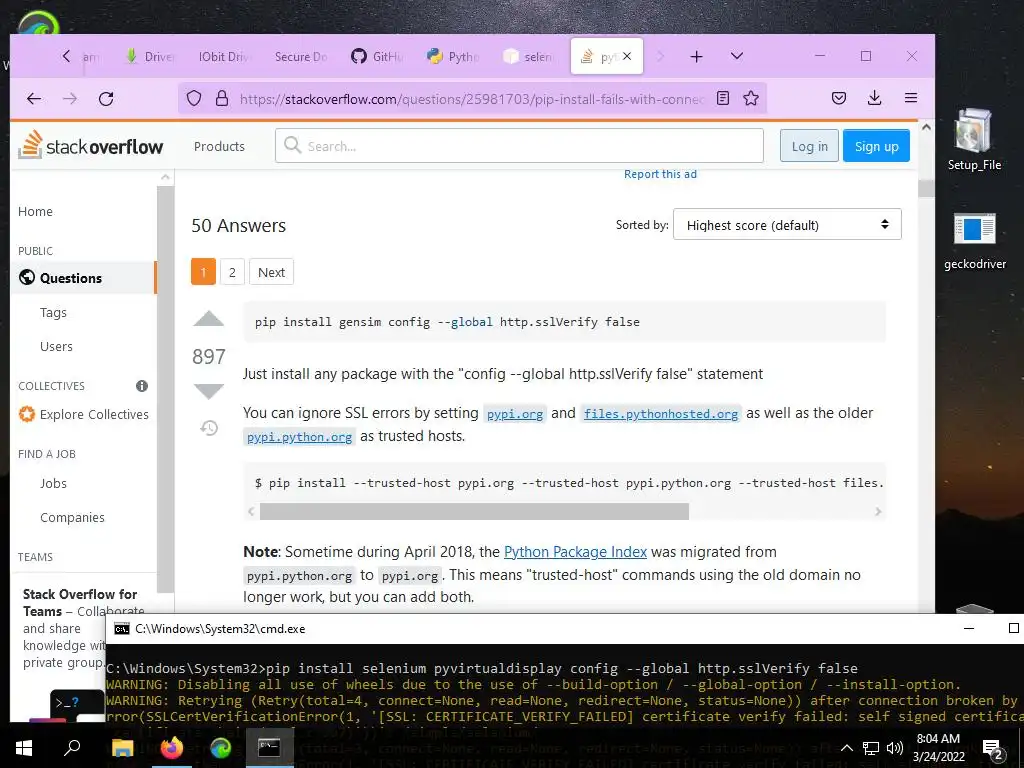Open the Products menu
This screenshot has width=1024, height=768.
(219, 146)
